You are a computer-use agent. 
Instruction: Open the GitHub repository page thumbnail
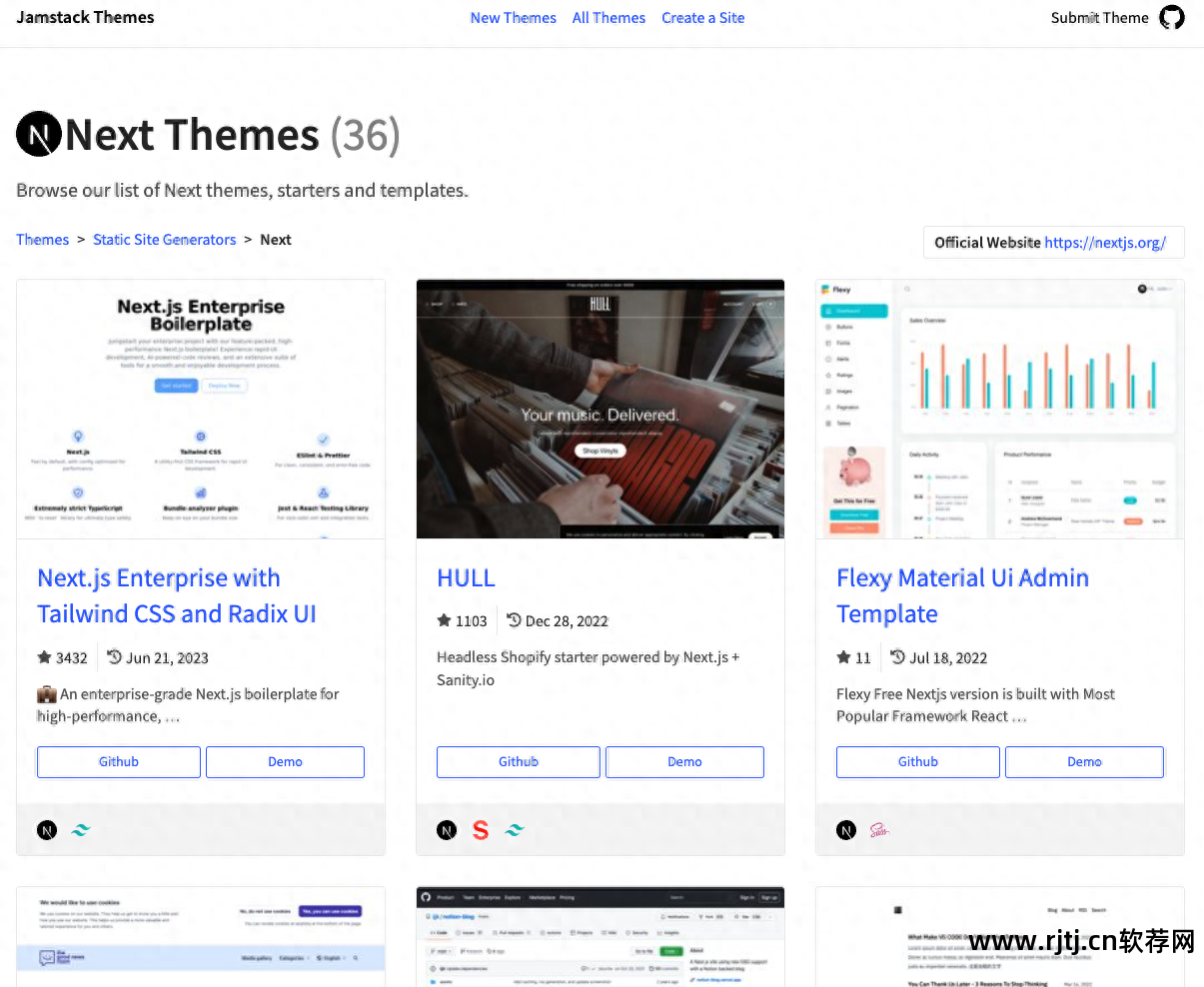[x=601, y=937]
